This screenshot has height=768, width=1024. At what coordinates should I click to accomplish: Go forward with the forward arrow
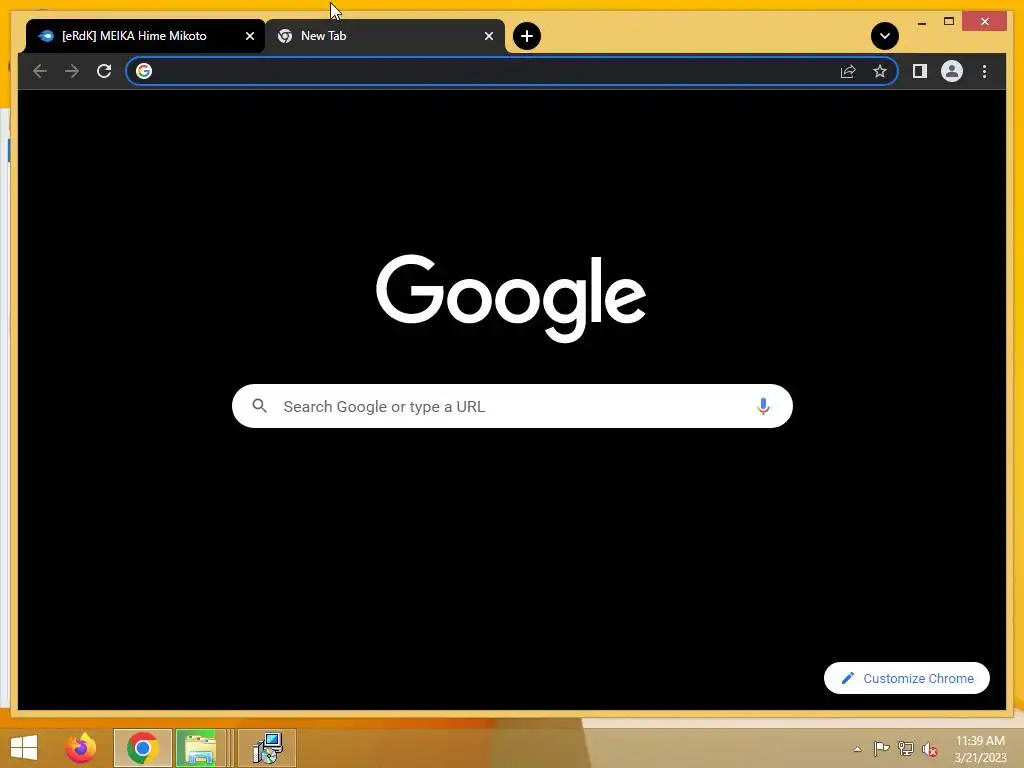[72, 71]
